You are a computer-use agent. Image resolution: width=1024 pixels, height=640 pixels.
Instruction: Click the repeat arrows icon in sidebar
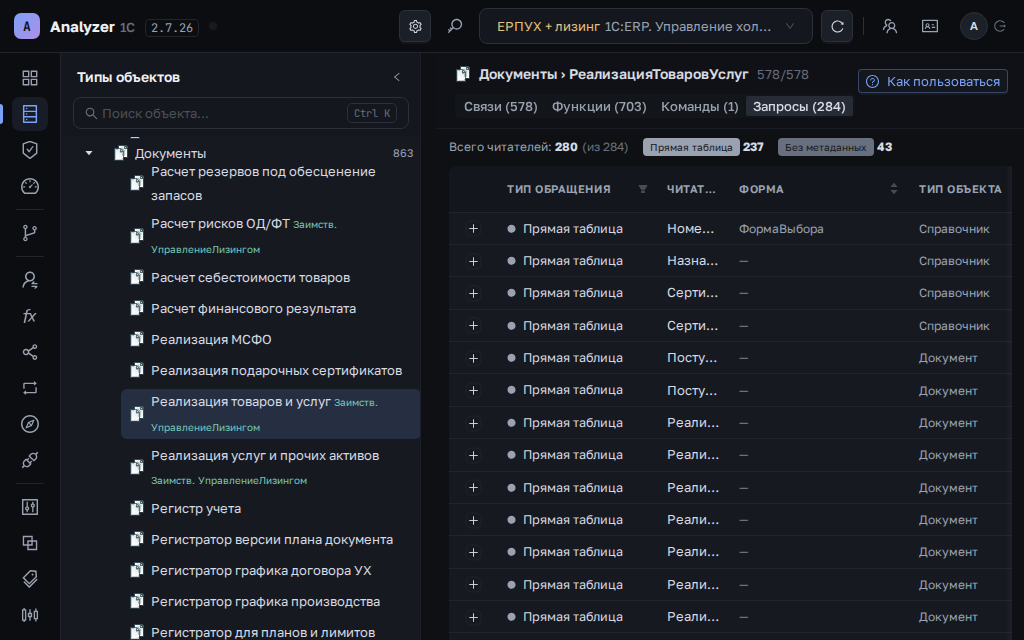click(x=30, y=388)
